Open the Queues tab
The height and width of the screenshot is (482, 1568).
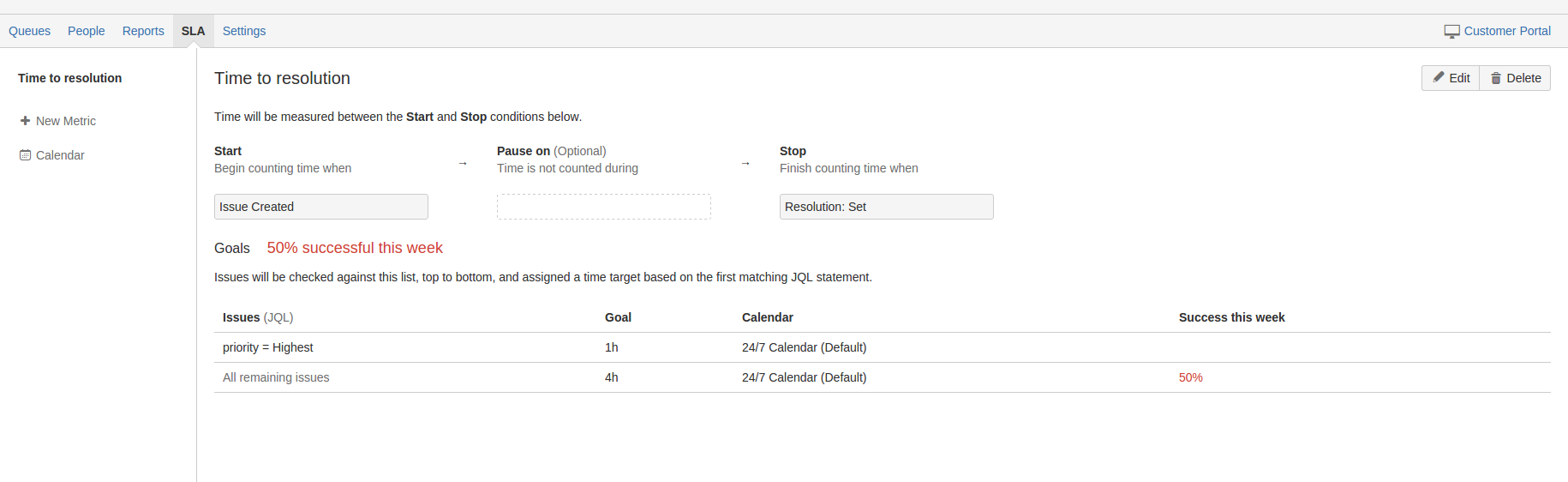(x=30, y=31)
